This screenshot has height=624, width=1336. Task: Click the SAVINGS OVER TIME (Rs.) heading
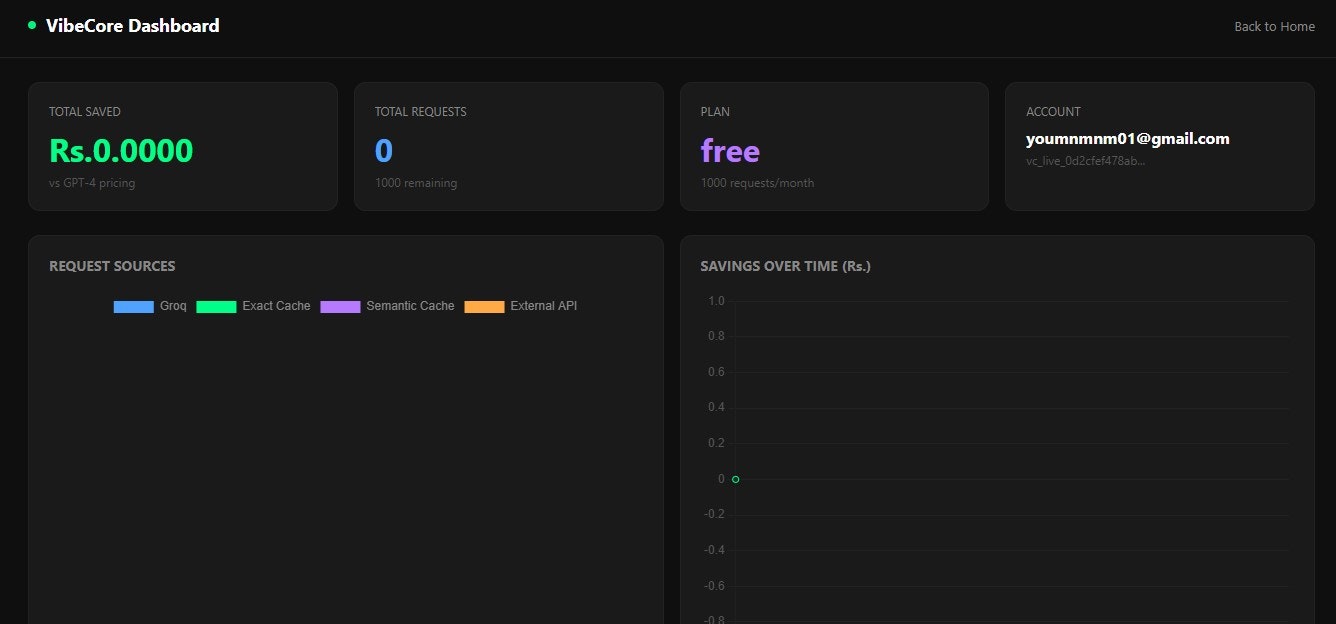[785, 266]
